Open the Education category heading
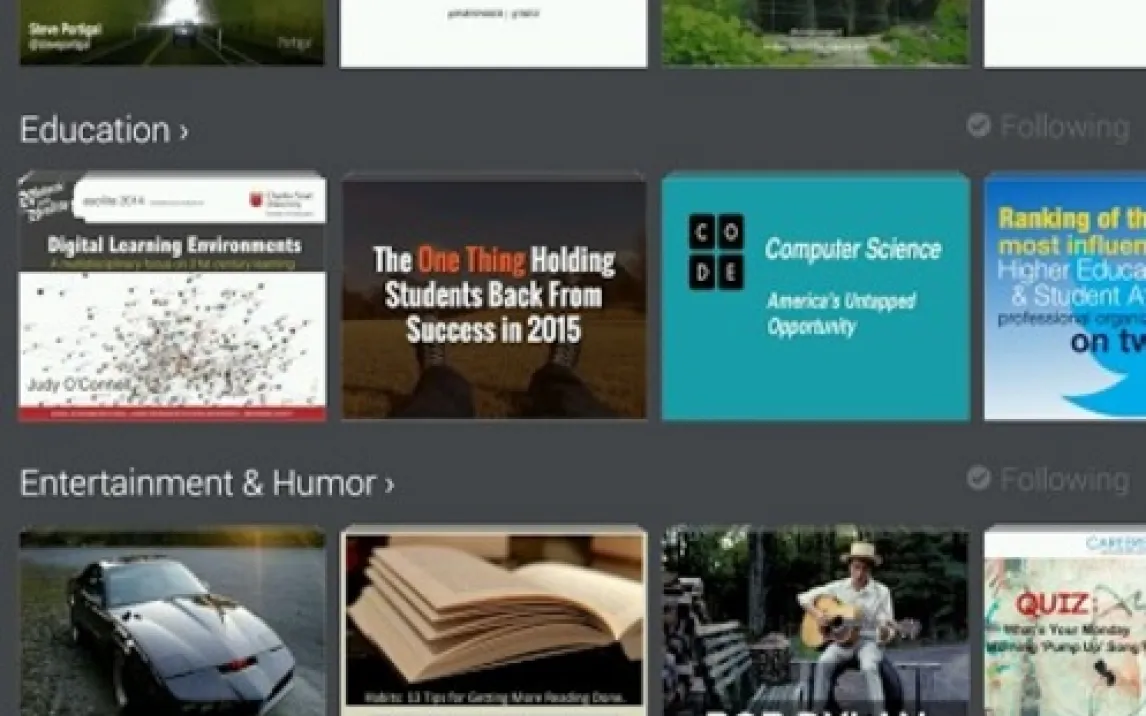The image size is (1146, 716). coord(95,130)
